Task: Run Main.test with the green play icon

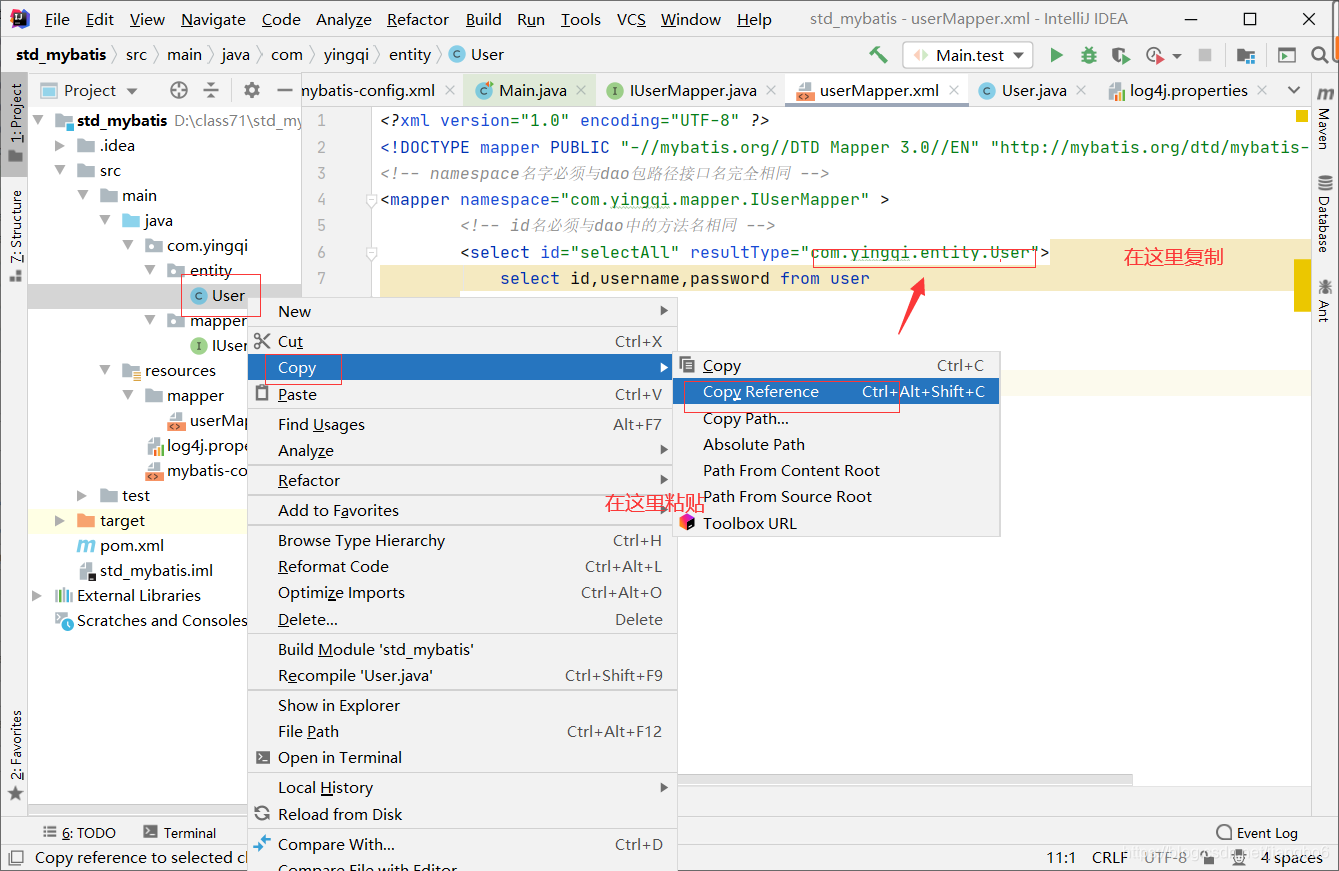Action: [x=1056, y=55]
